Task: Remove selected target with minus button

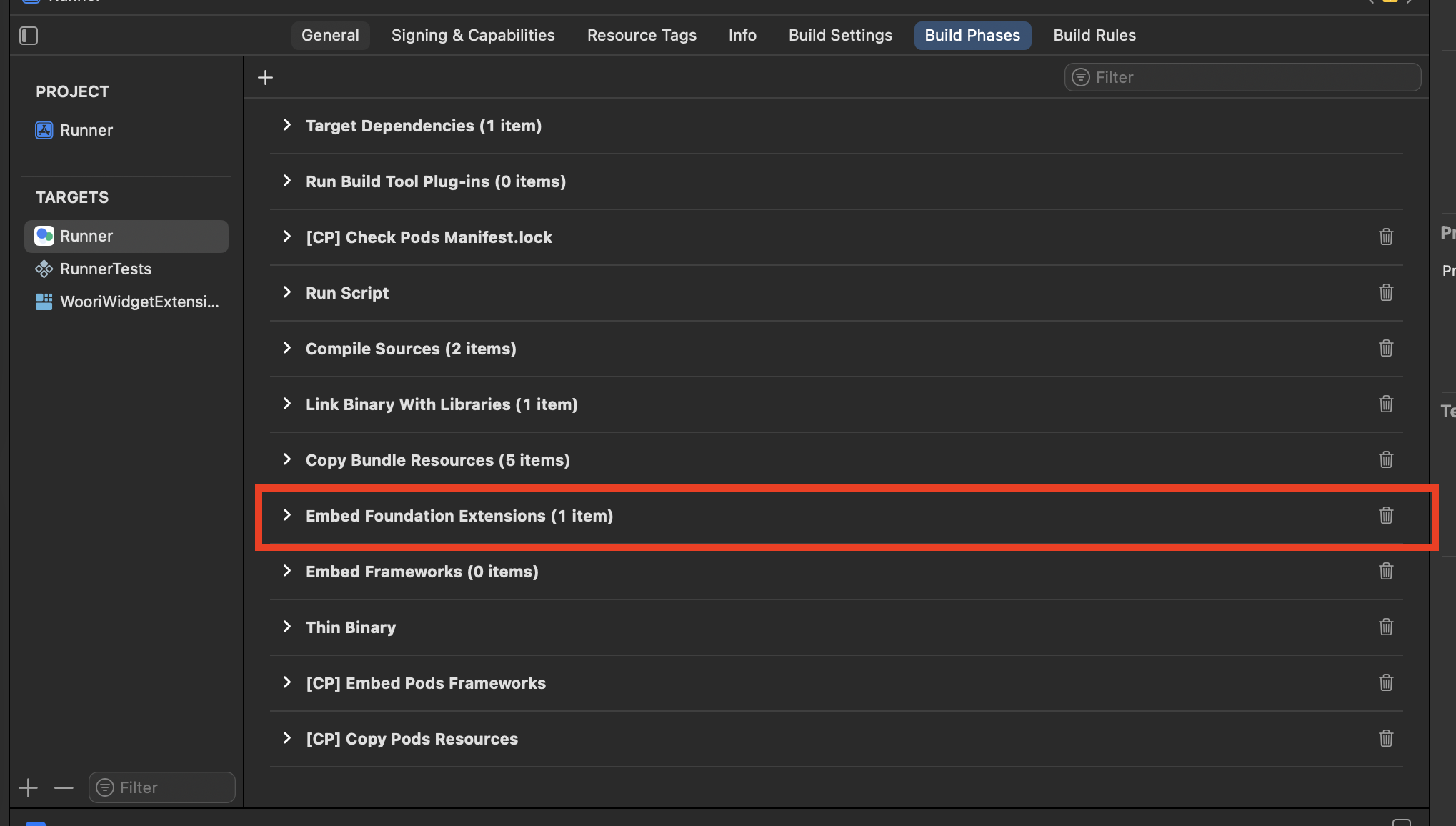Action: click(x=64, y=787)
